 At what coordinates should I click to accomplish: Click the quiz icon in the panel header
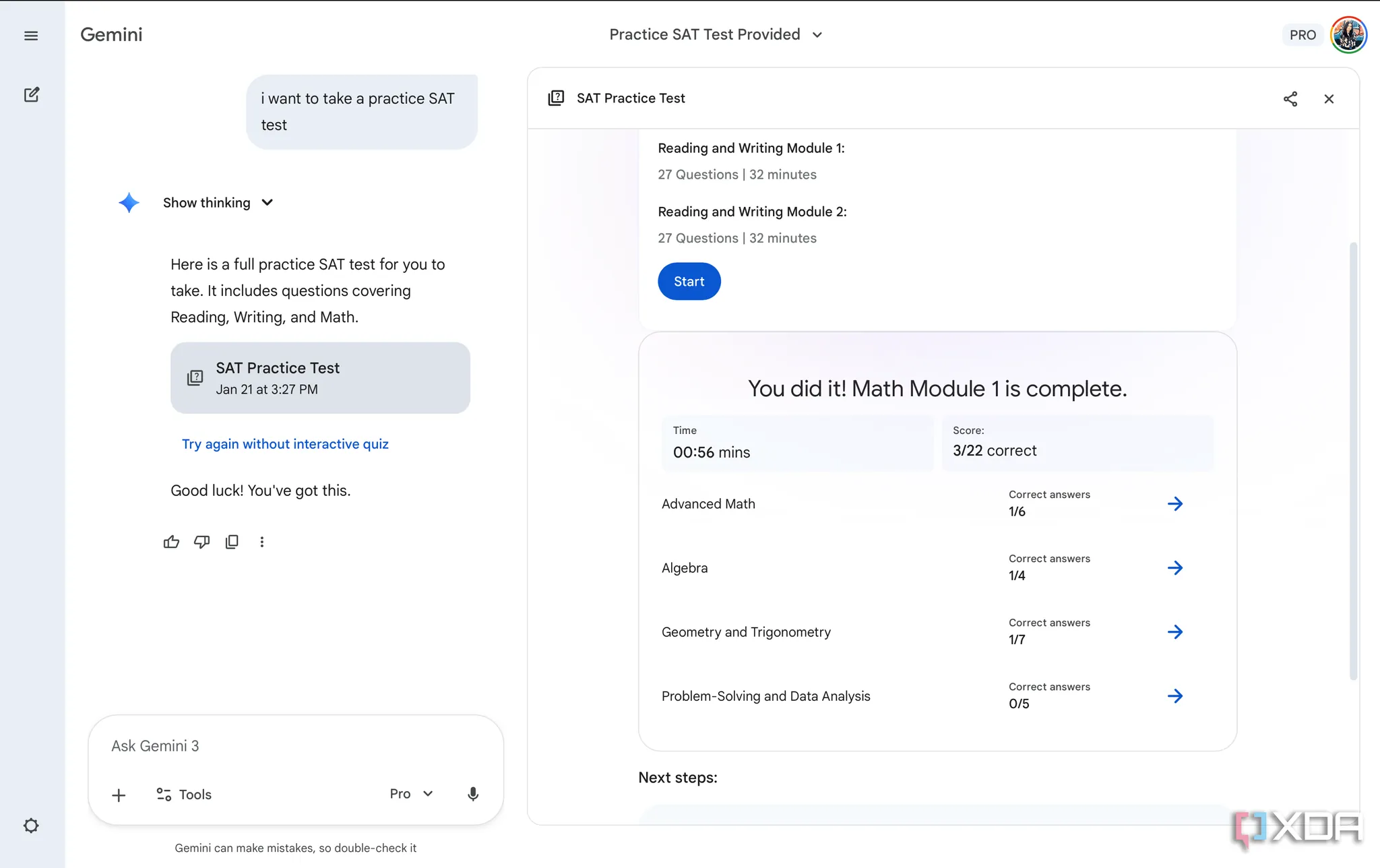556,98
